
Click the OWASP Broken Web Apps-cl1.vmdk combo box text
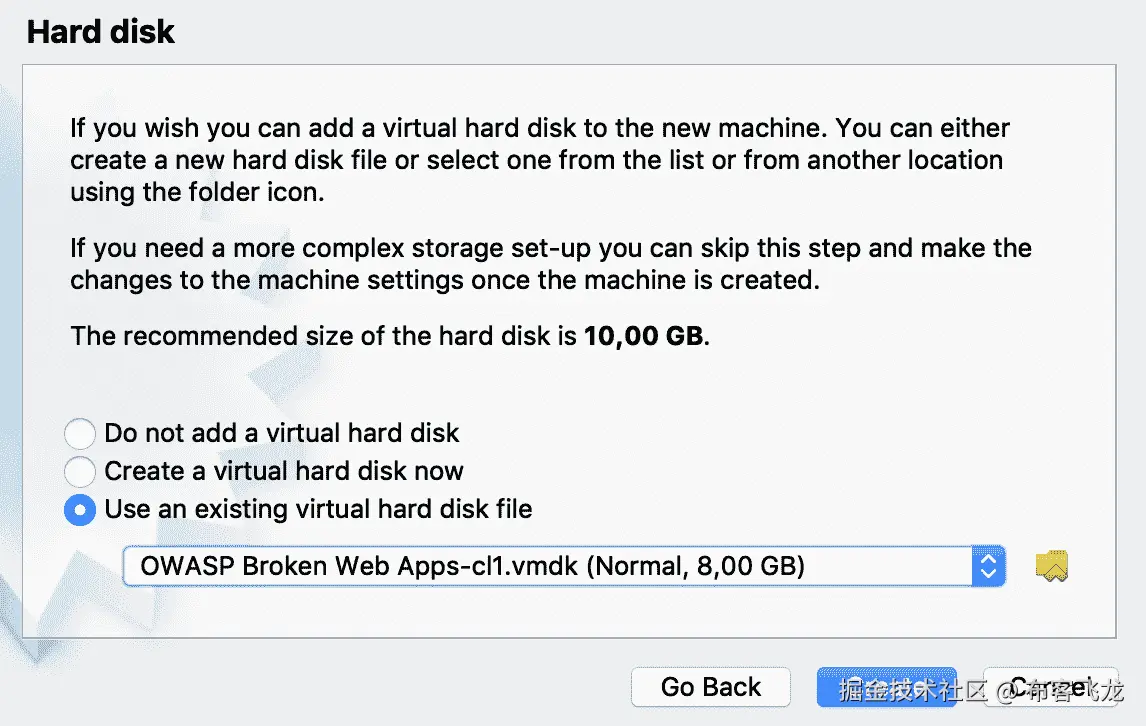[x=360, y=567]
